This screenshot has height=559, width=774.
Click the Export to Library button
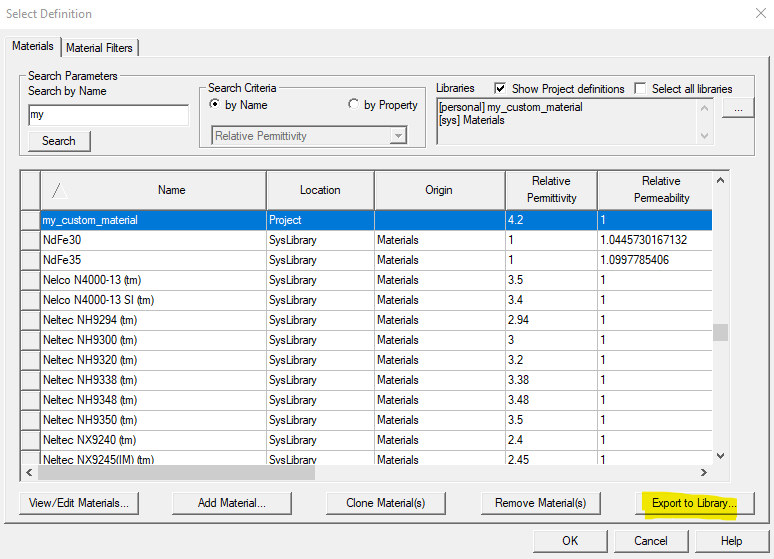click(x=695, y=503)
